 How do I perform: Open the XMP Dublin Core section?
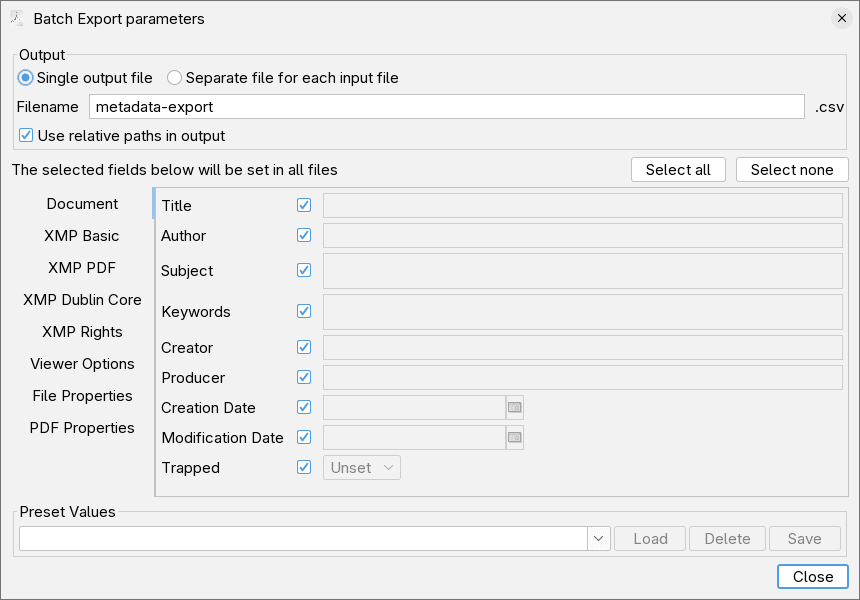pos(82,300)
